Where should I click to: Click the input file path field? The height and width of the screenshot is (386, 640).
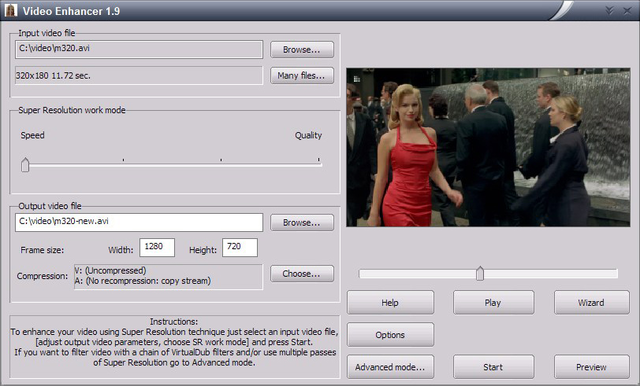pyautogui.click(x=139, y=49)
